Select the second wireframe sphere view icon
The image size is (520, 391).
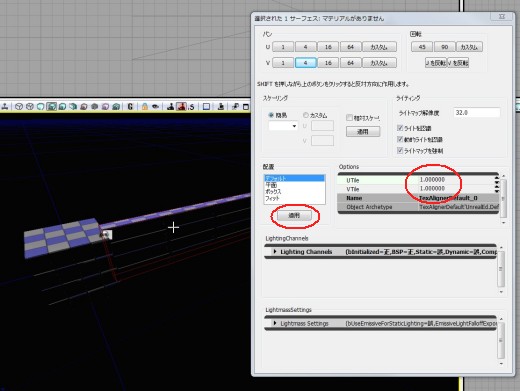[x=30, y=107]
